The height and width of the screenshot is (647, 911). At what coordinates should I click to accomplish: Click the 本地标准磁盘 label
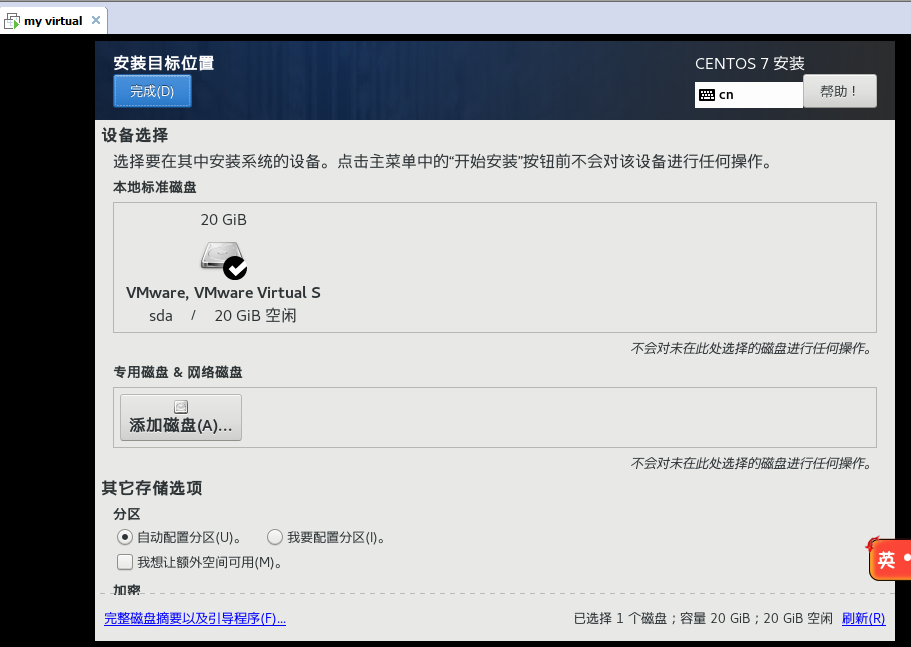pos(155,187)
